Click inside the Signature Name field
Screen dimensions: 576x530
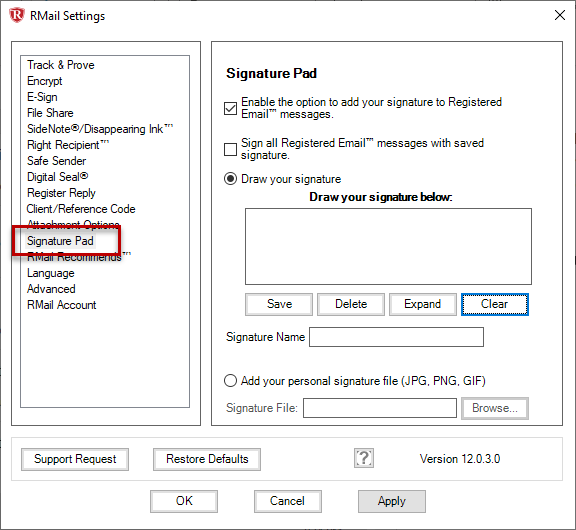[x=396, y=337]
